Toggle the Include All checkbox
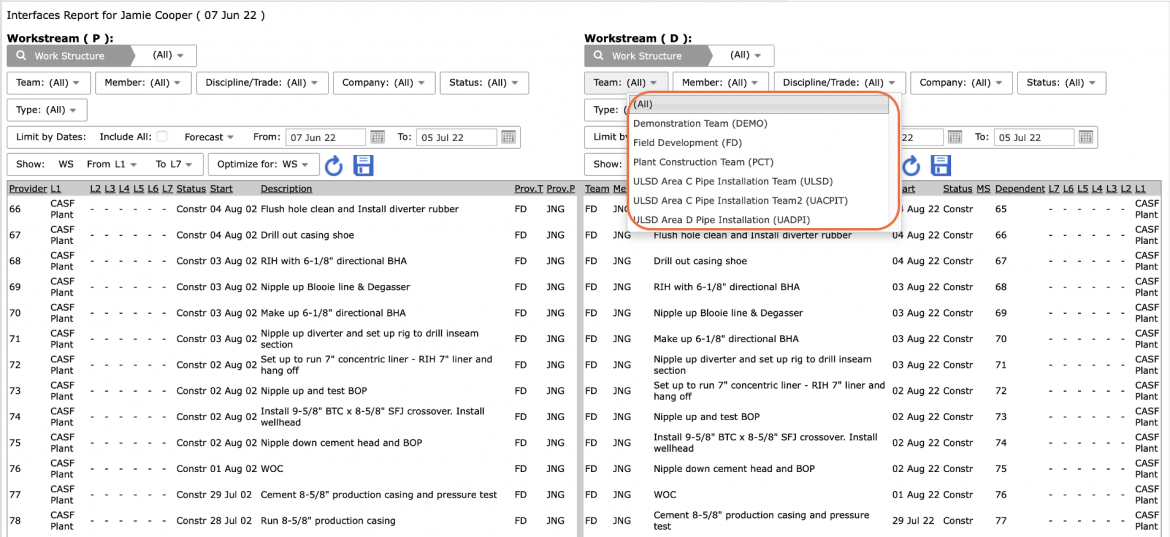The height and width of the screenshot is (537, 1170). click(x=162, y=137)
